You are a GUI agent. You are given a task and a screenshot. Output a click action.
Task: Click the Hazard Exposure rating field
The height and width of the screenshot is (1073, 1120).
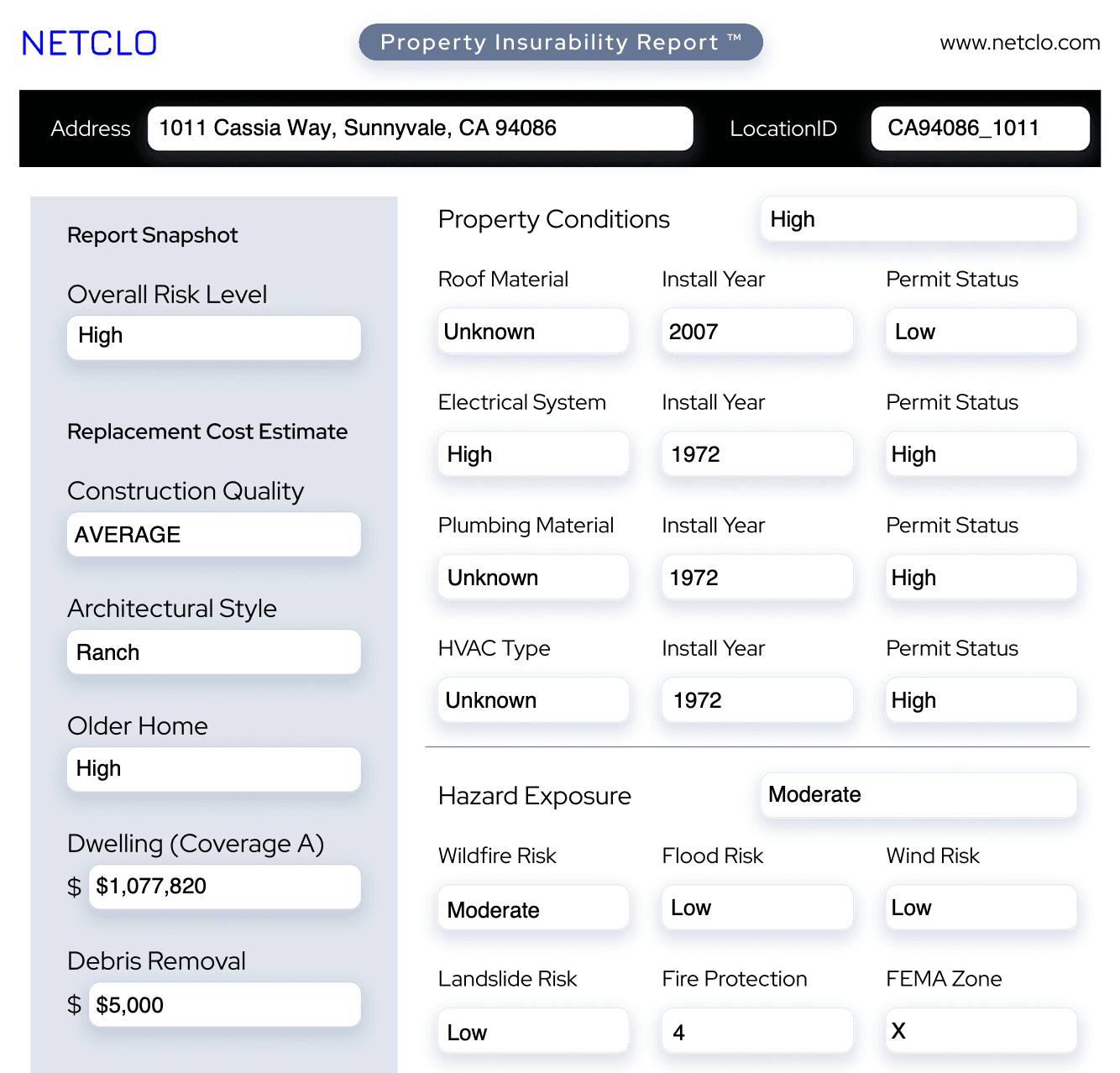click(918, 795)
